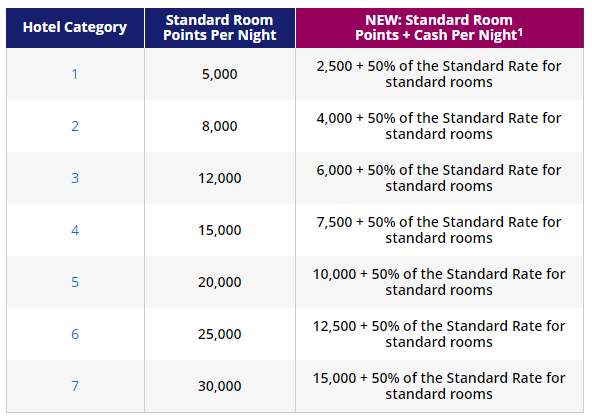Select the 30,000 points cell
This screenshot has height=420, width=592.
click(x=220, y=386)
